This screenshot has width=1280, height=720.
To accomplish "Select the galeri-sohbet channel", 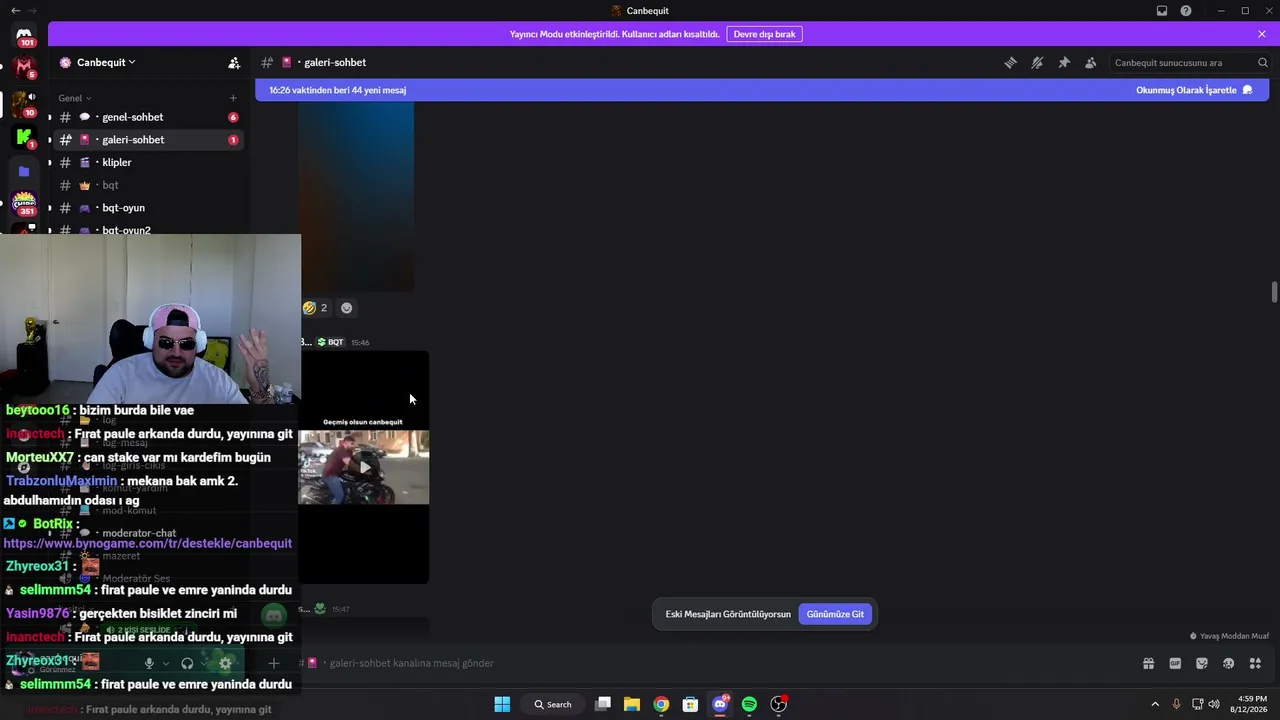I will click(146, 140).
